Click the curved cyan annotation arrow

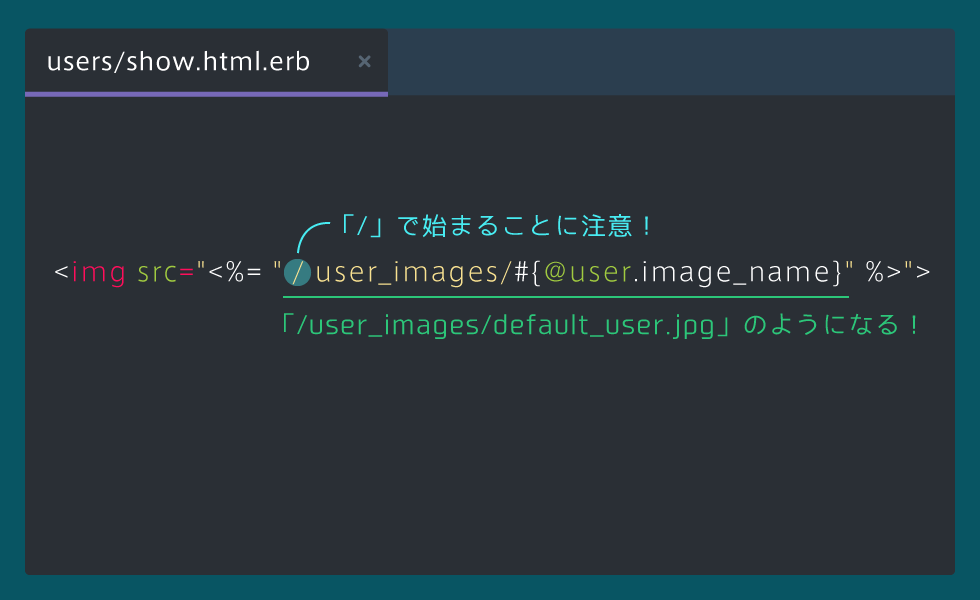(x=310, y=236)
